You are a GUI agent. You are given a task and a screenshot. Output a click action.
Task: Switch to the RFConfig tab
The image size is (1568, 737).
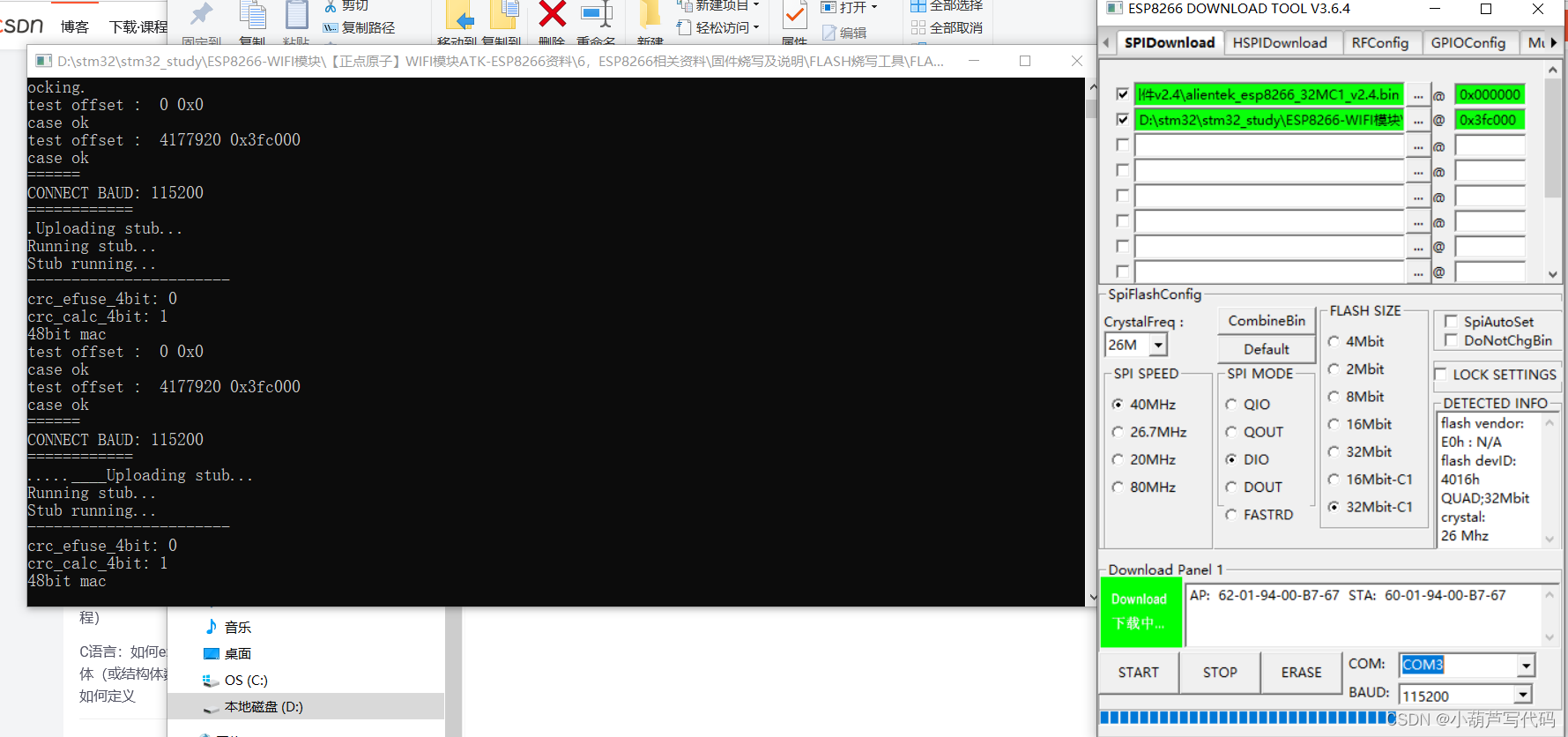point(1380,42)
